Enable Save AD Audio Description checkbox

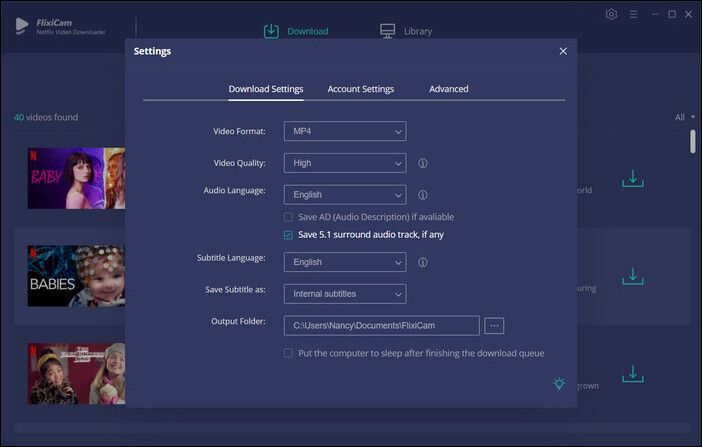(289, 217)
